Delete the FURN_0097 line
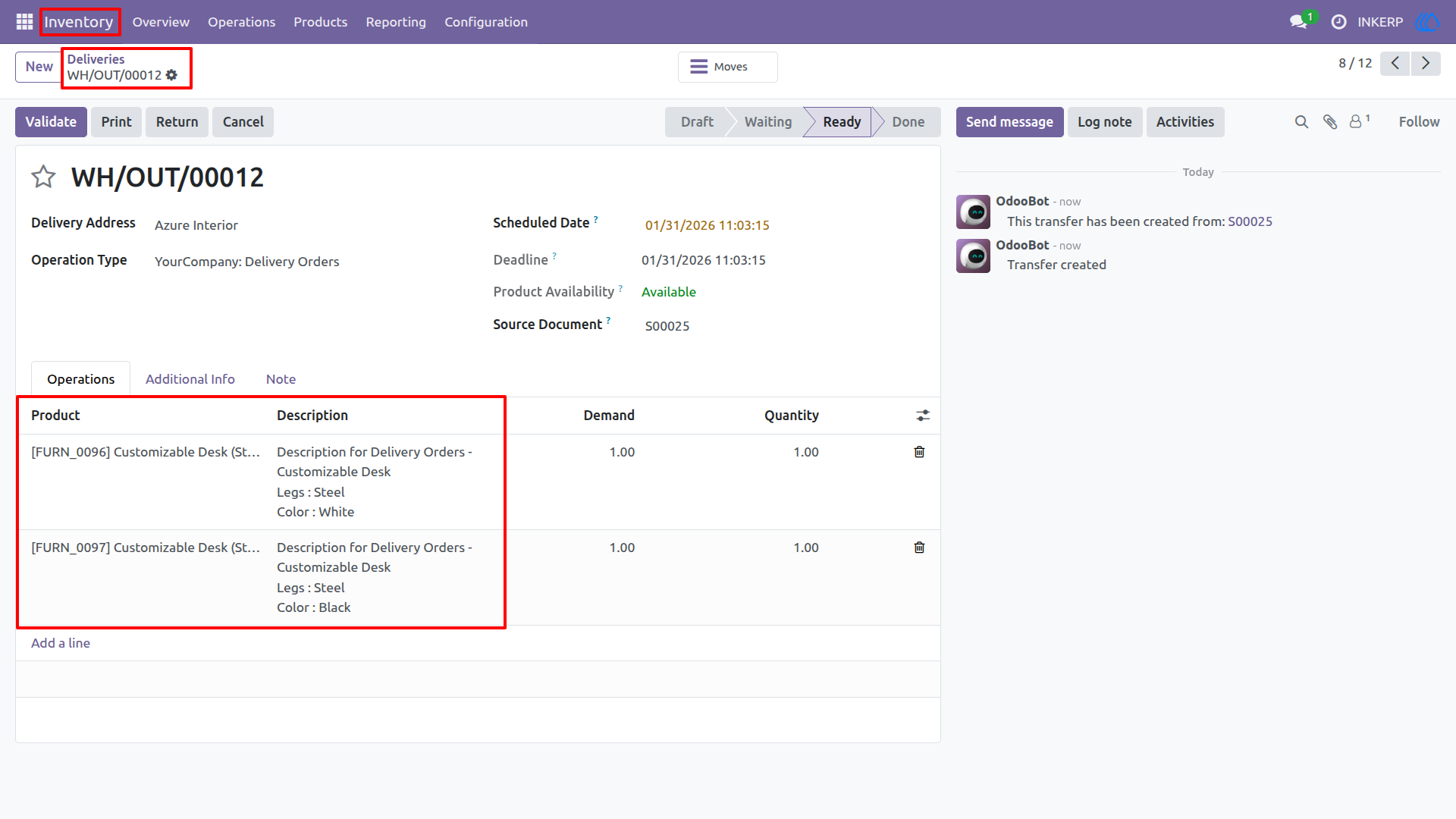Image resolution: width=1456 pixels, height=819 pixels. (919, 548)
